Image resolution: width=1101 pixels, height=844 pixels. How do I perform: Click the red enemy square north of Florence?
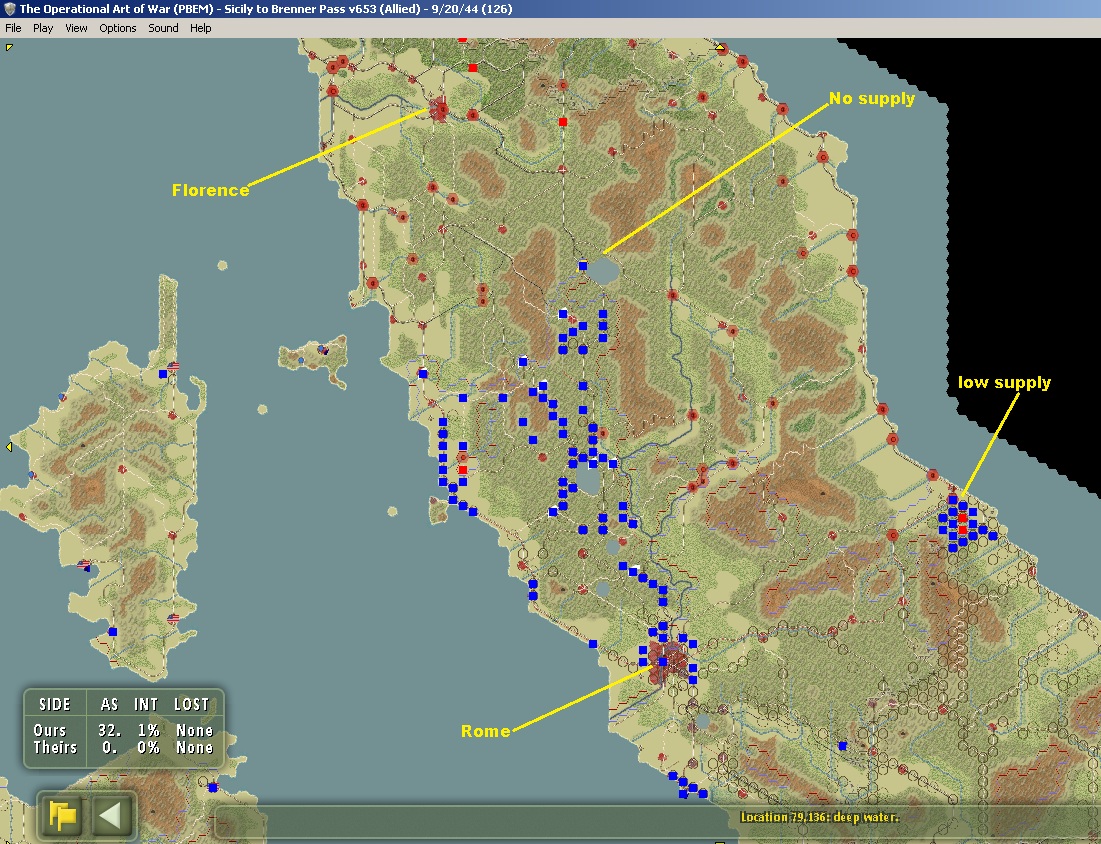pos(473,68)
